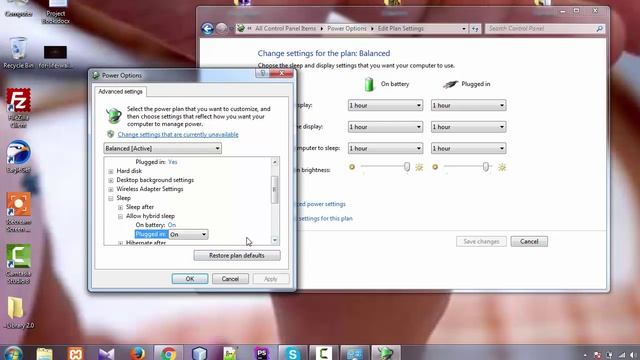The width and height of the screenshot is (640, 360).
Task: Expand Wireless Adapter Settings node
Action: coord(111,189)
